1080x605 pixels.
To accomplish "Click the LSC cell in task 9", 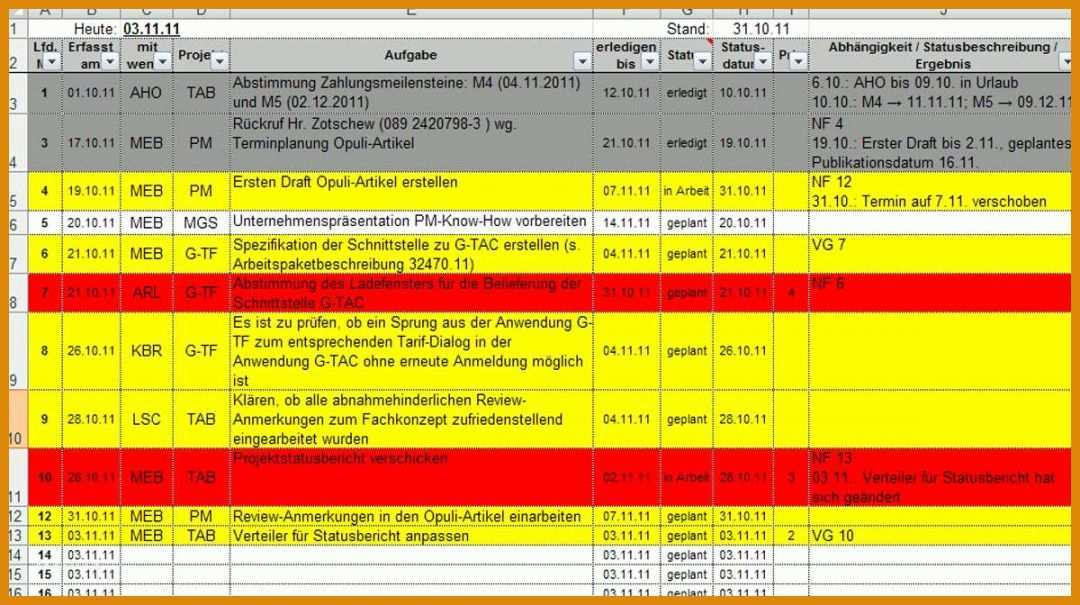I will click(x=146, y=419).
